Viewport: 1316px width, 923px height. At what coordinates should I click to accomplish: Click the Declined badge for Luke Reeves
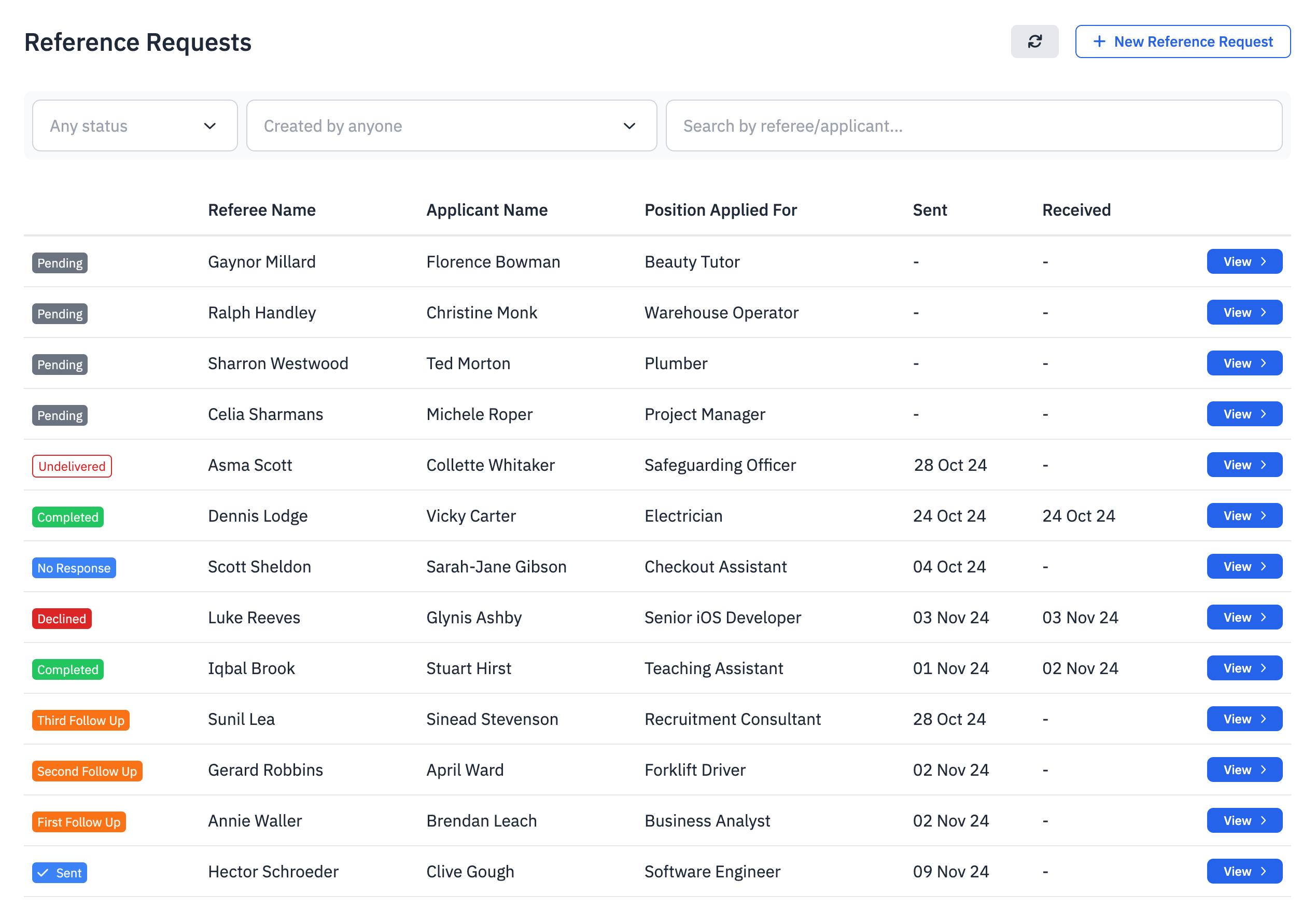(x=61, y=619)
